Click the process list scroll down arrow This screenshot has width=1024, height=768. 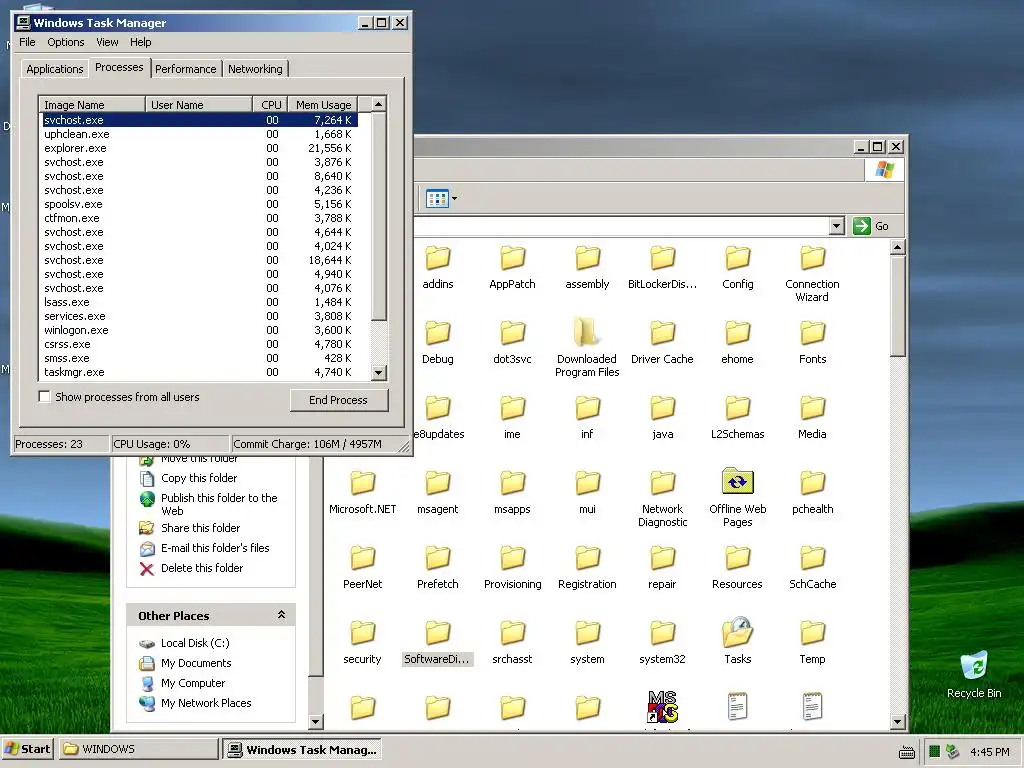pyautogui.click(x=379, y=373)
